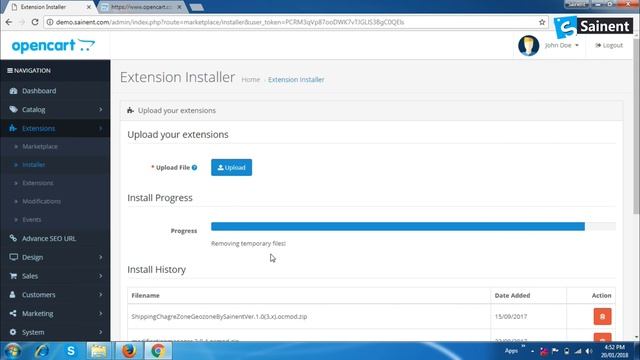The image size is (640, 360).
Task: Click the Catalog tag icon
Action: click(13, 109)
